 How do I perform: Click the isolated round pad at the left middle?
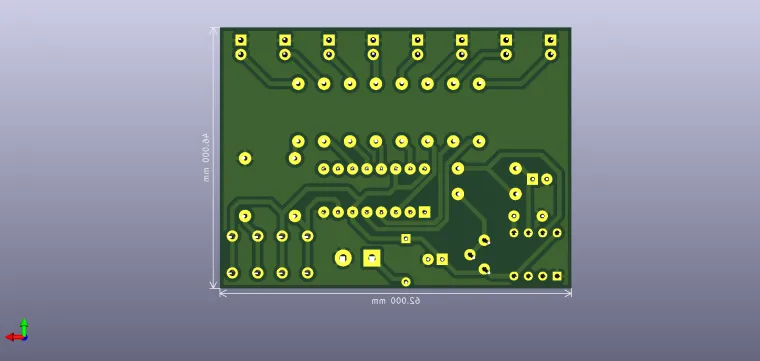pos(245,158)
